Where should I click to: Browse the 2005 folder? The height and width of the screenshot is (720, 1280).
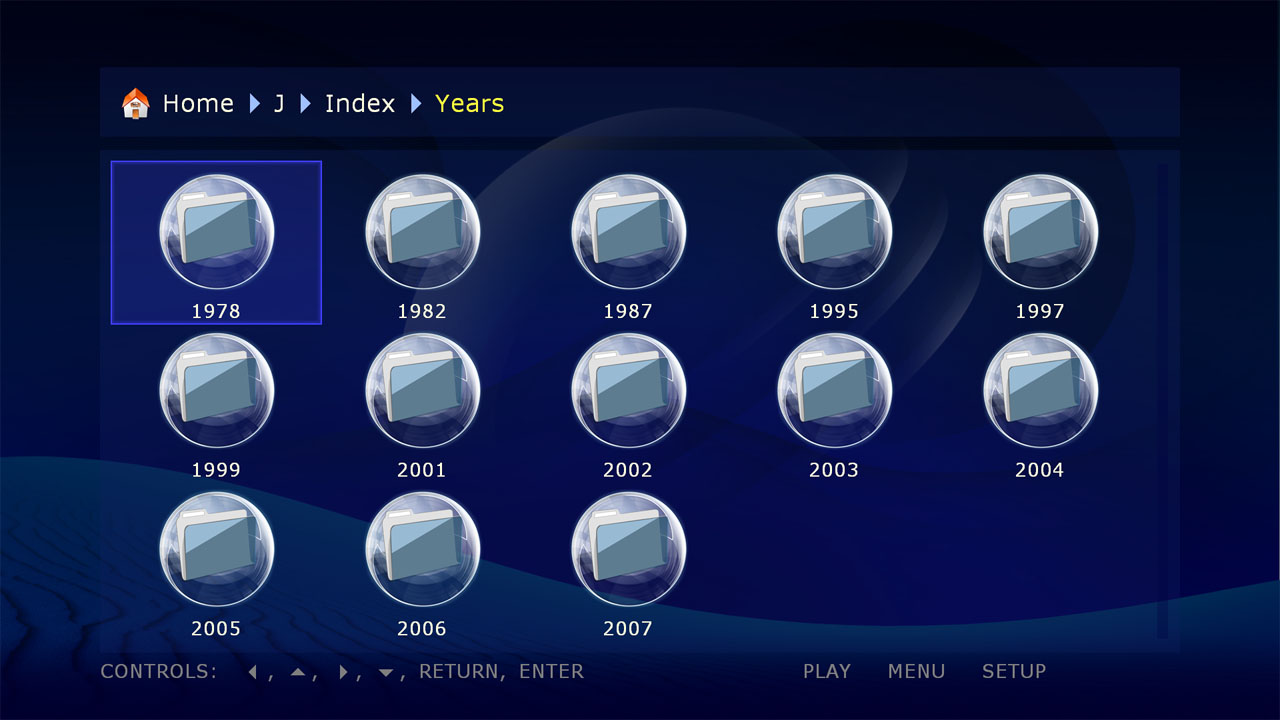pos(216,550)
